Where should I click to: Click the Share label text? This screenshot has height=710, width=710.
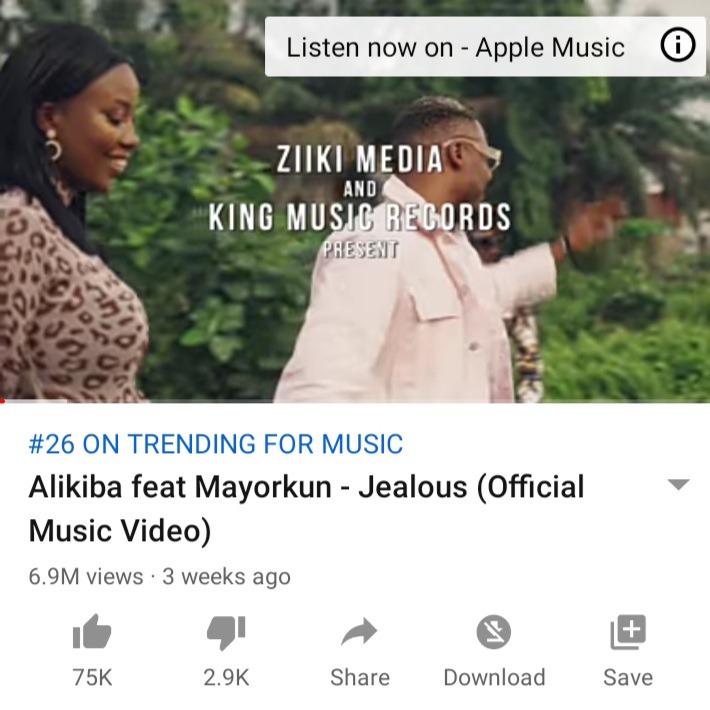[360, 678]
